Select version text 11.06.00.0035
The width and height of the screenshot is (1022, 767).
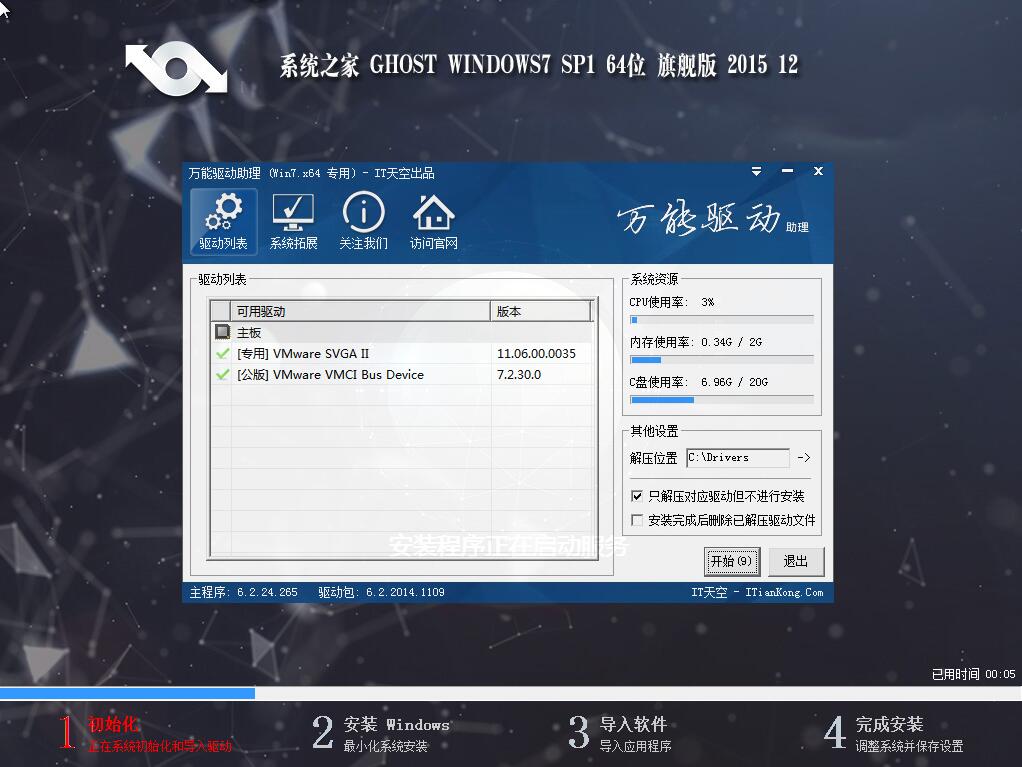coord(536,354)
